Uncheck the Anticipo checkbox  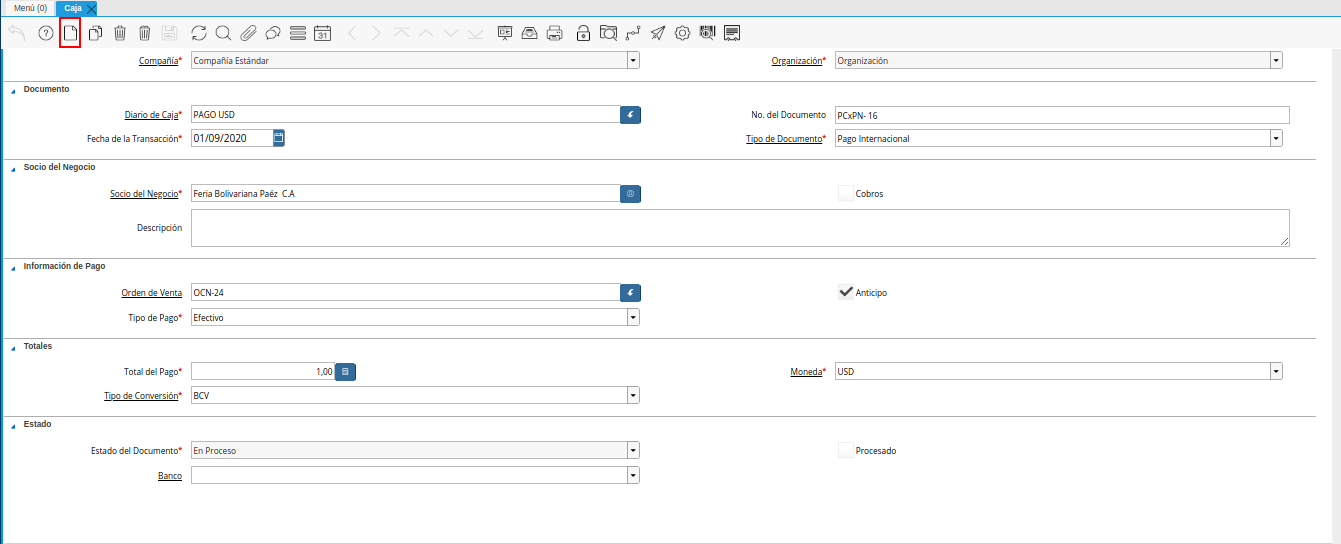tap(846, 292)
